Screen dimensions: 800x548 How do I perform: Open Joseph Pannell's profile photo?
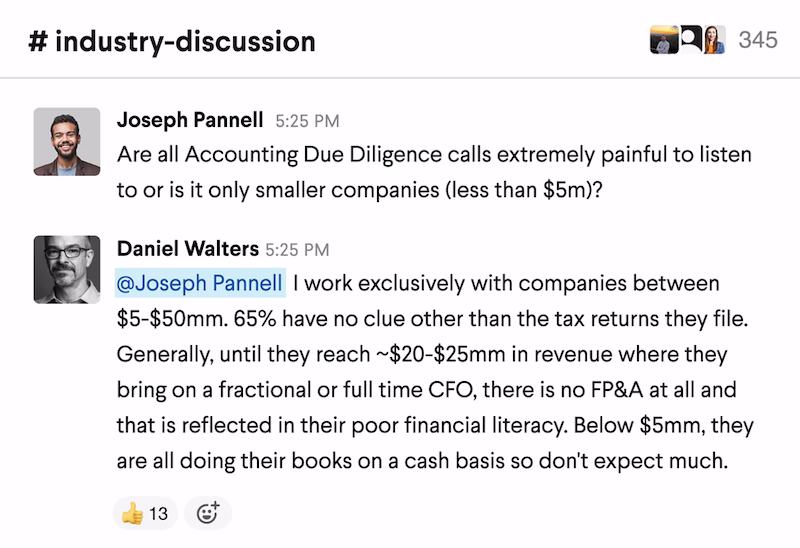67,142
